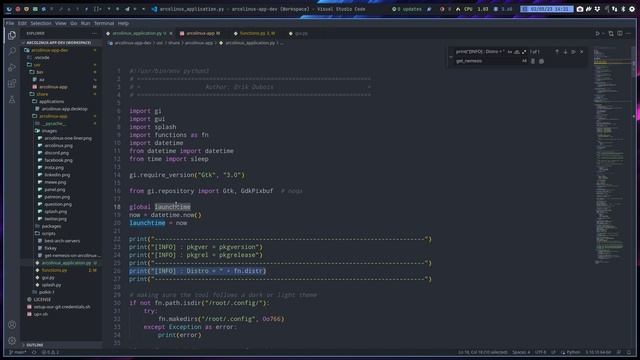Click the cursor line and column position in status bar
The image size is (640, 360).
click(x=482, y=352)
